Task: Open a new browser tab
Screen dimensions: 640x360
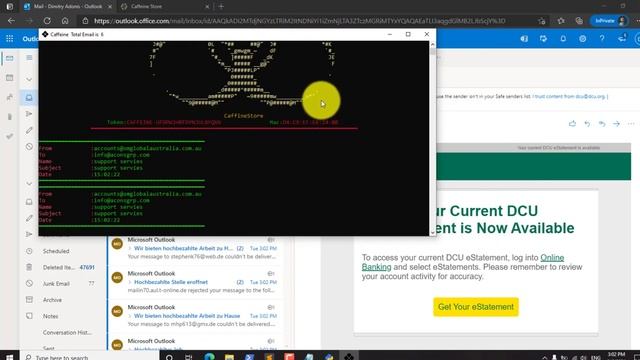Action: pyautogui.click(x=221, y=7)
